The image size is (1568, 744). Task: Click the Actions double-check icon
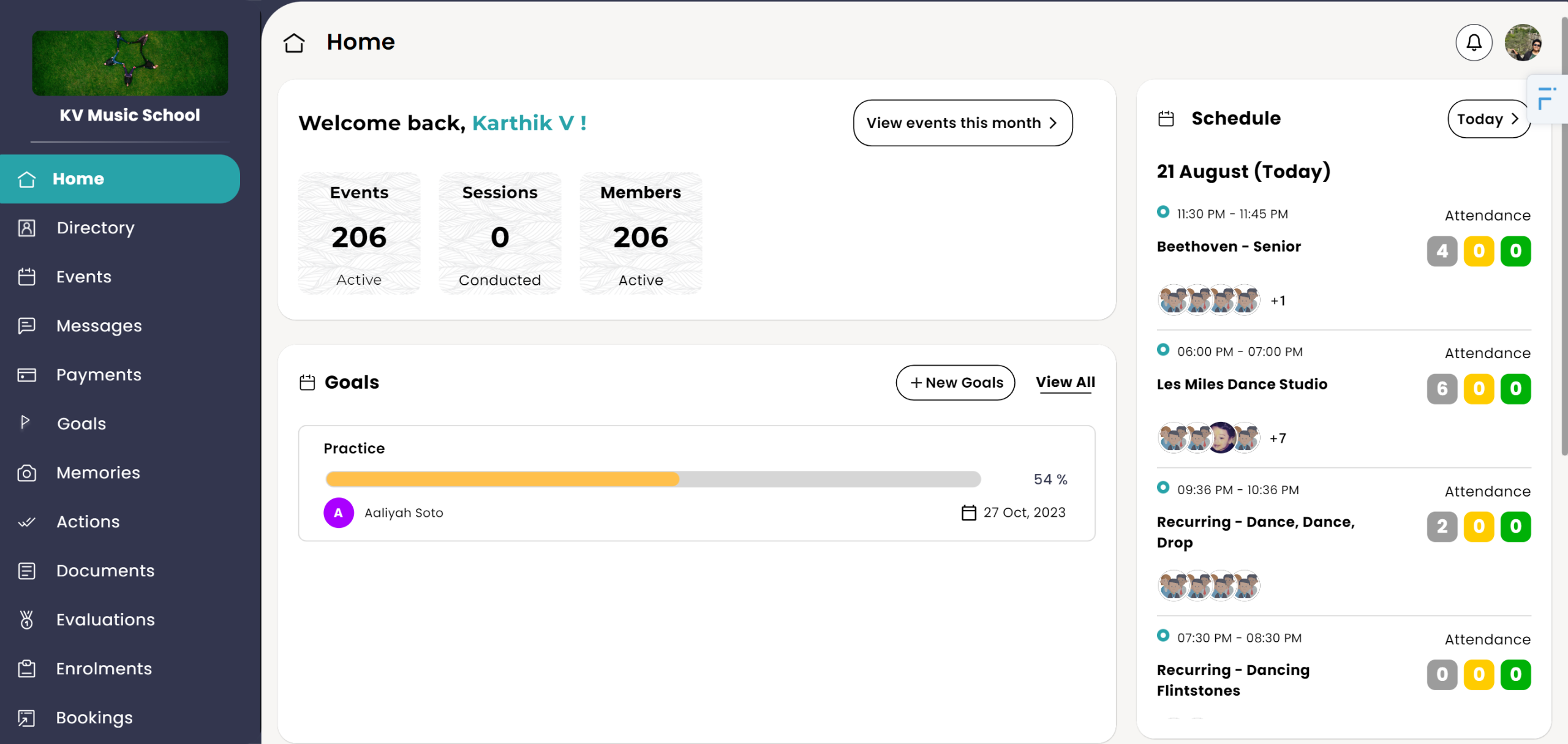[x=26, y=522]
